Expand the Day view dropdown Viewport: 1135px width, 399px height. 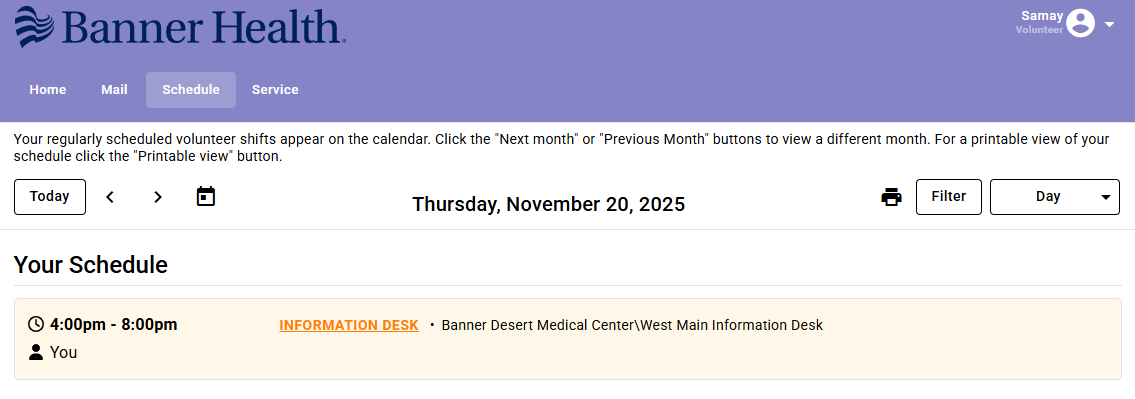click(1055, 197)
